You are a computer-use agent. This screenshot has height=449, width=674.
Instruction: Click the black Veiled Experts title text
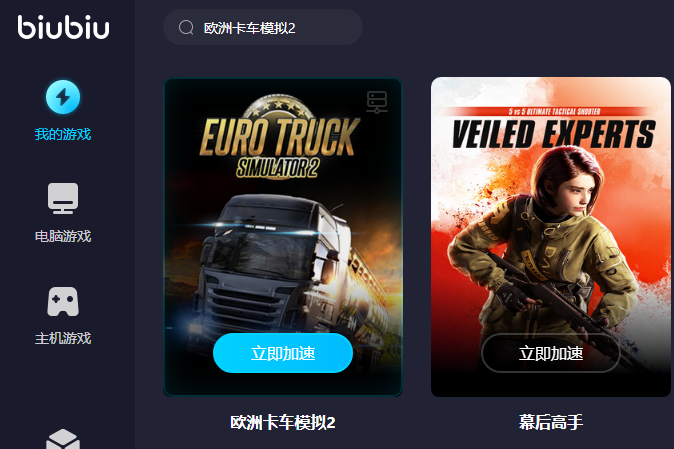(554, 134)
